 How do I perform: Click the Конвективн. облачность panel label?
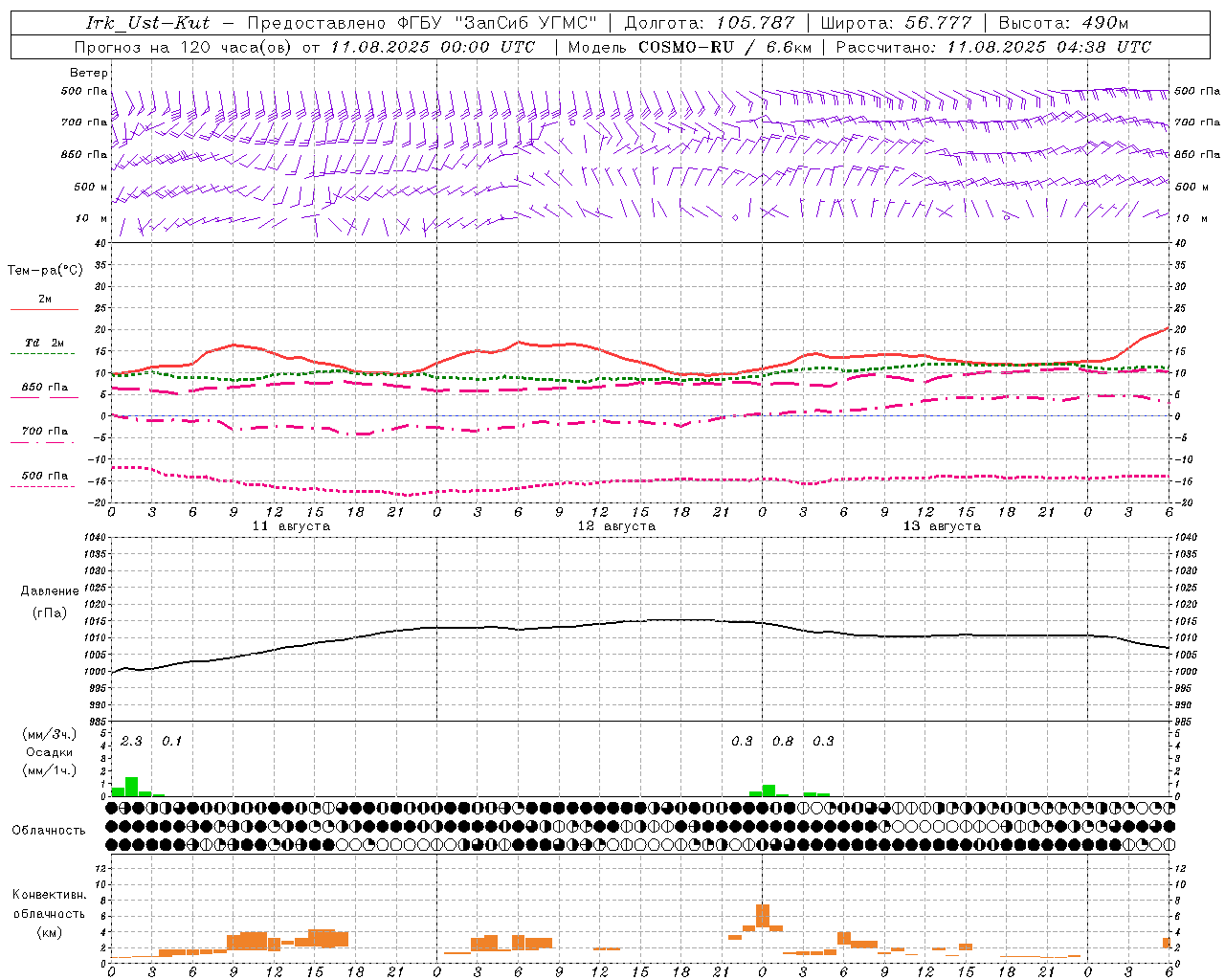tap(49, 904)
